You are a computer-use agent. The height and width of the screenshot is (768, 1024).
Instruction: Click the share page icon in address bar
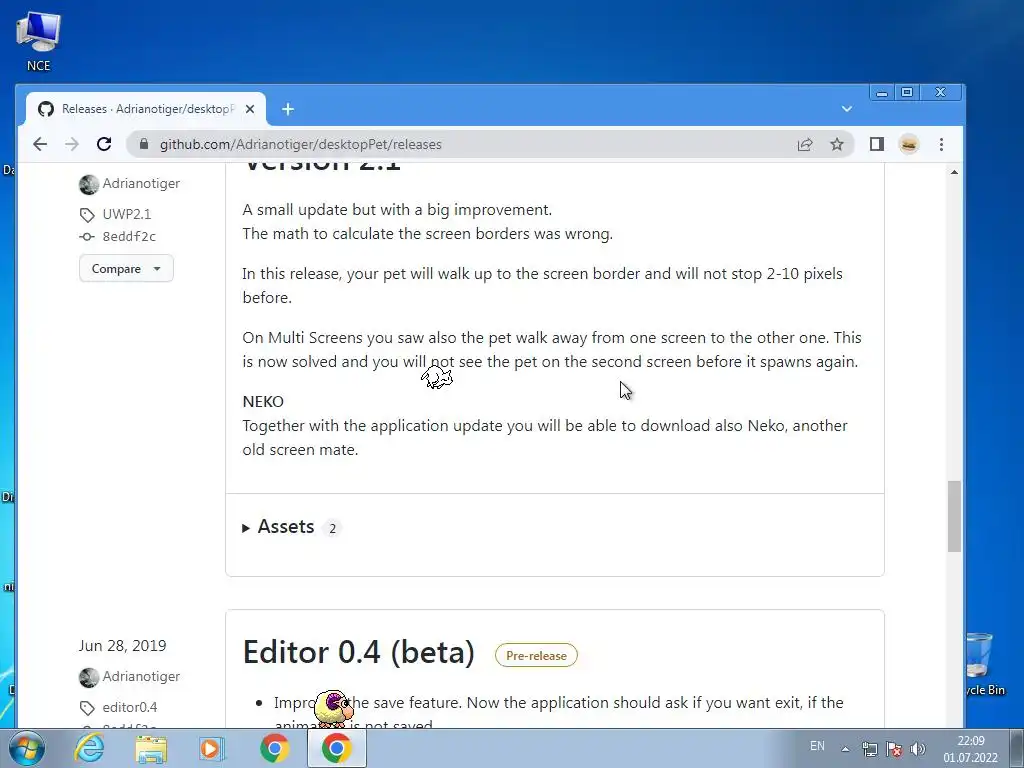(x=805, y=144)
